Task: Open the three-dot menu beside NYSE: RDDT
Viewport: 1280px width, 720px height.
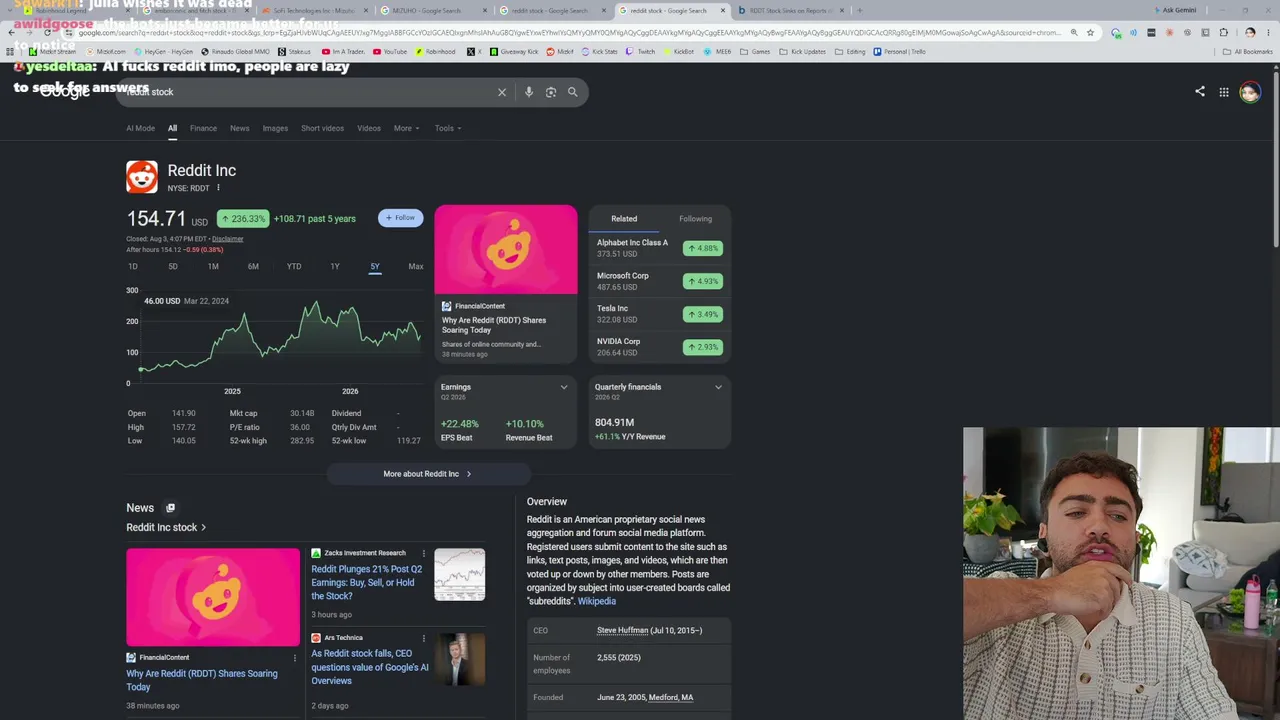Action: pos(218,188)
